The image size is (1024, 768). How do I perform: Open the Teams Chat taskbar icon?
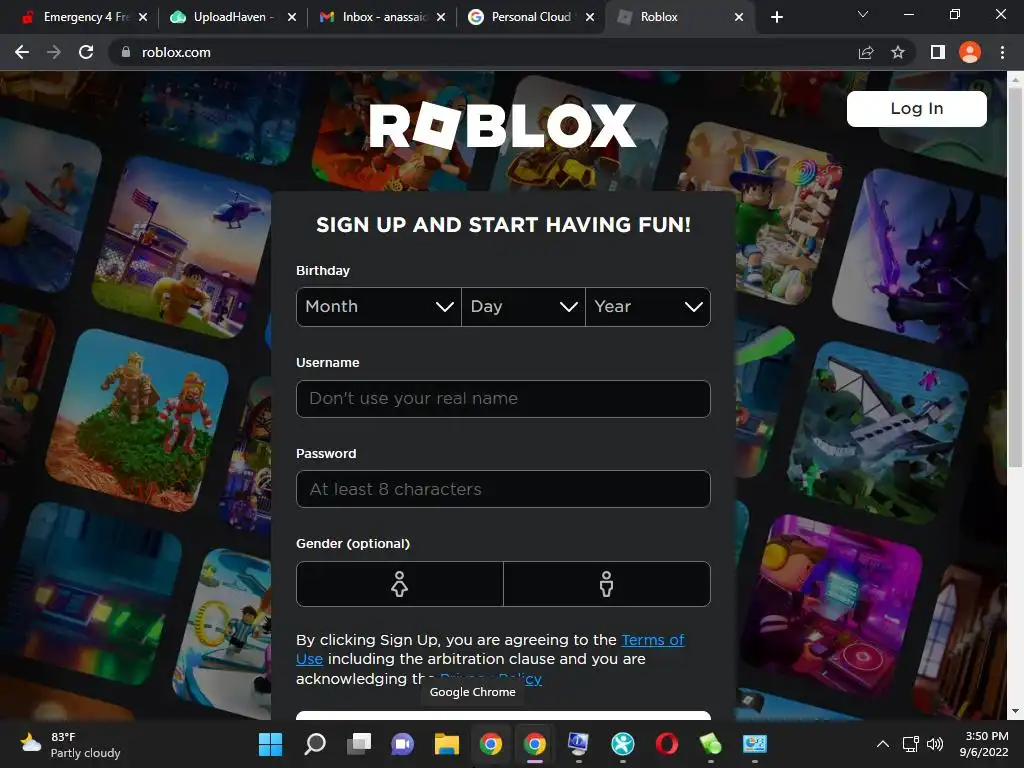click(402, 744)
